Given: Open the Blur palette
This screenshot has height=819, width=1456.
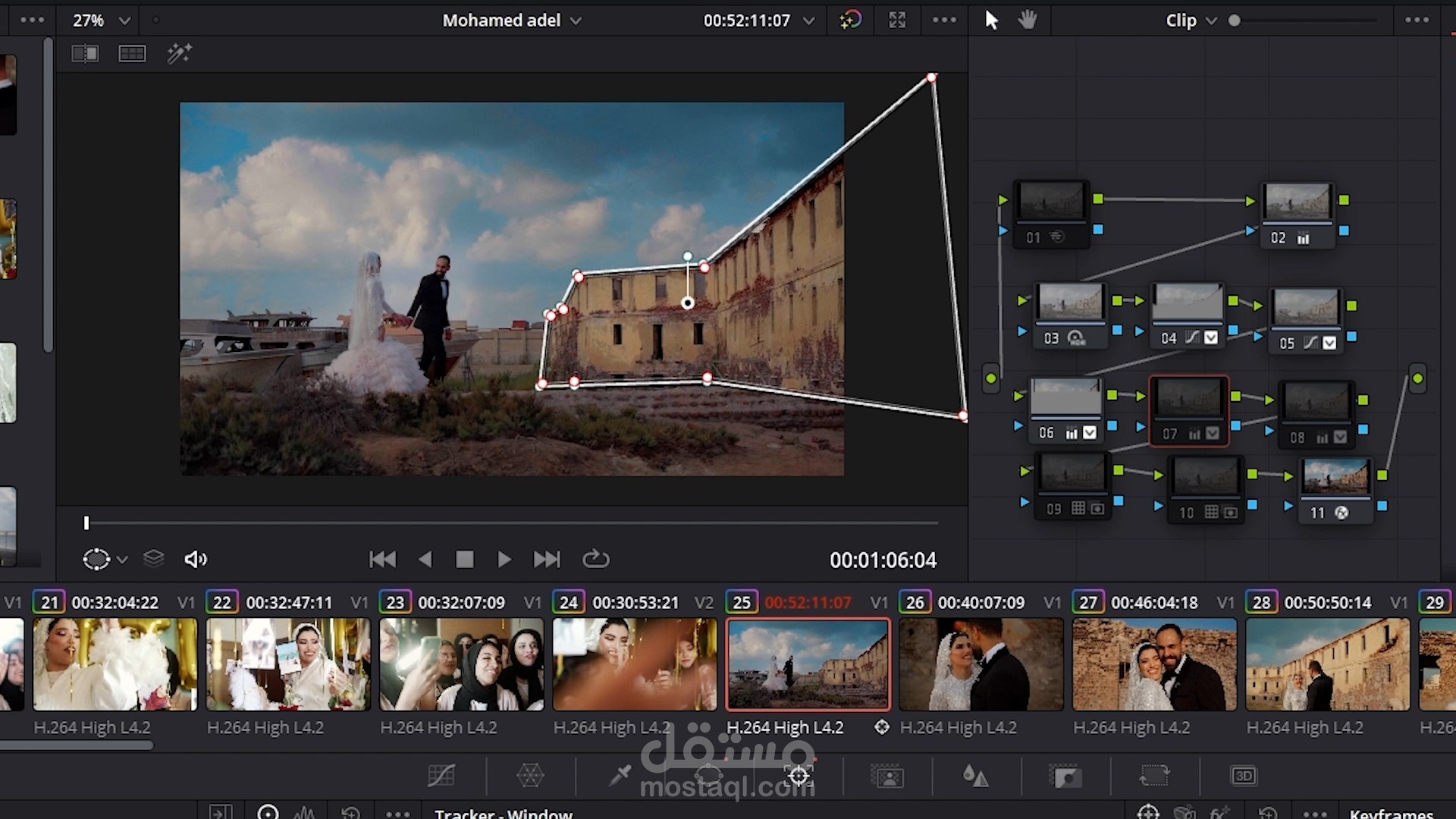Looking at the screenshot, I should (977, 775).
